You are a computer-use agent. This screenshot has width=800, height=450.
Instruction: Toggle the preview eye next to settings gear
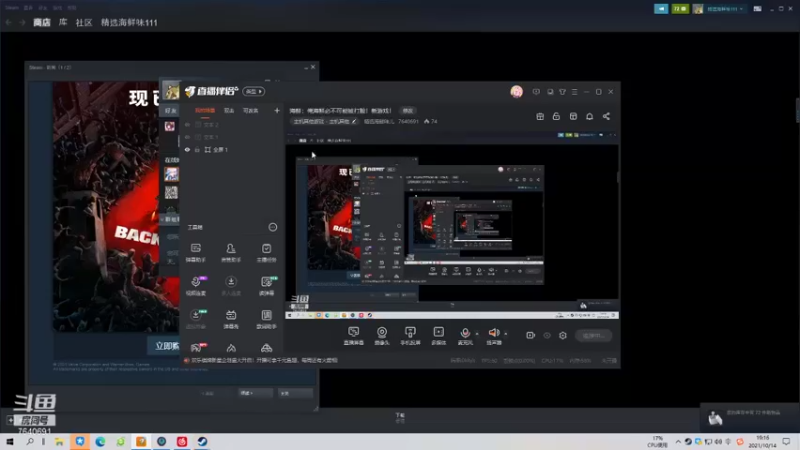[x=547, y=335]
